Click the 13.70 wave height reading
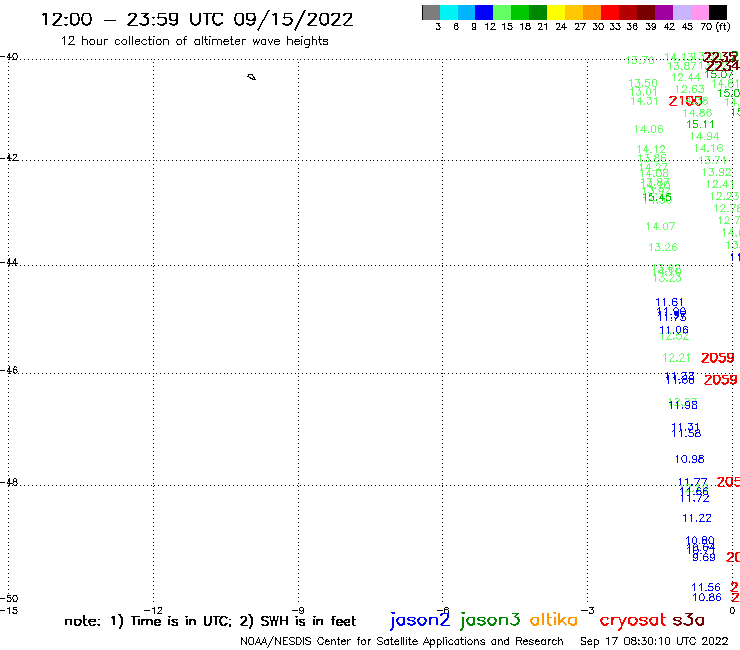Image resolution: width=740 pixels, height=650 pixels. pos(639,60)
